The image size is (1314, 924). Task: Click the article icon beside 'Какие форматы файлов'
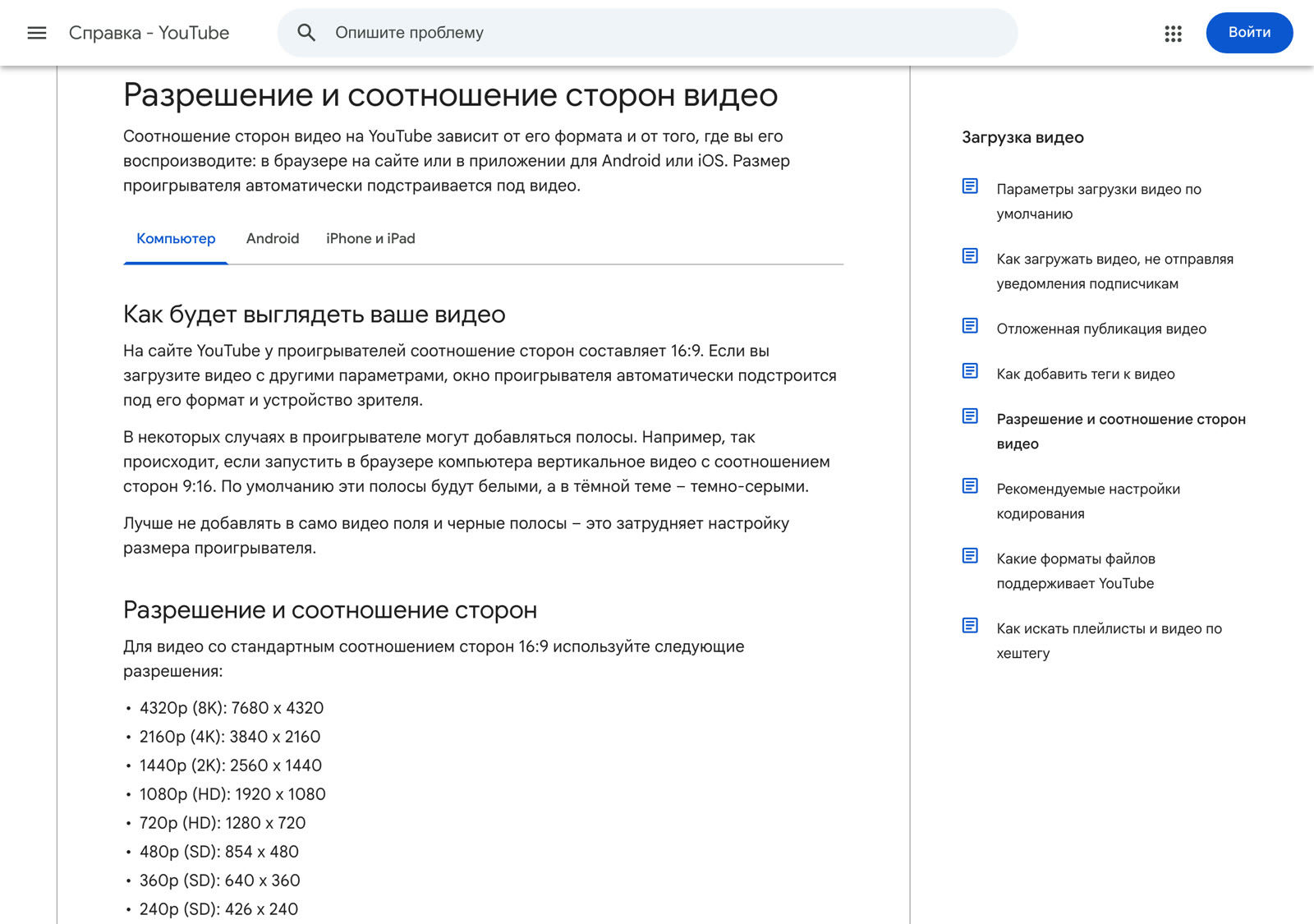[x=970, y=556]
